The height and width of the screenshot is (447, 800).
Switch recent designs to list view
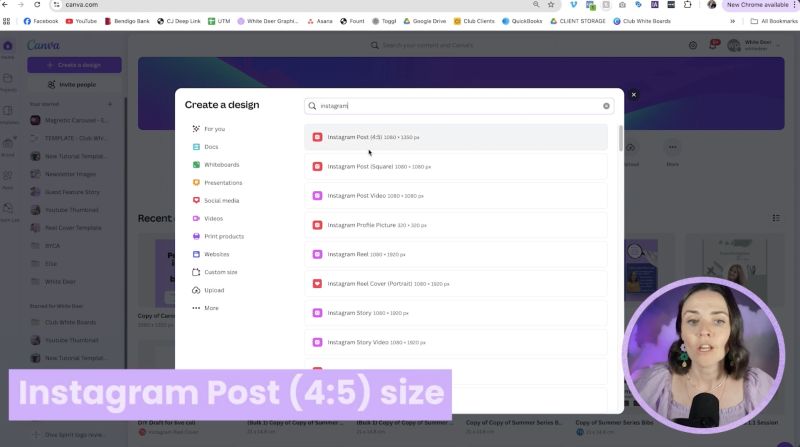tap(776, 218)
